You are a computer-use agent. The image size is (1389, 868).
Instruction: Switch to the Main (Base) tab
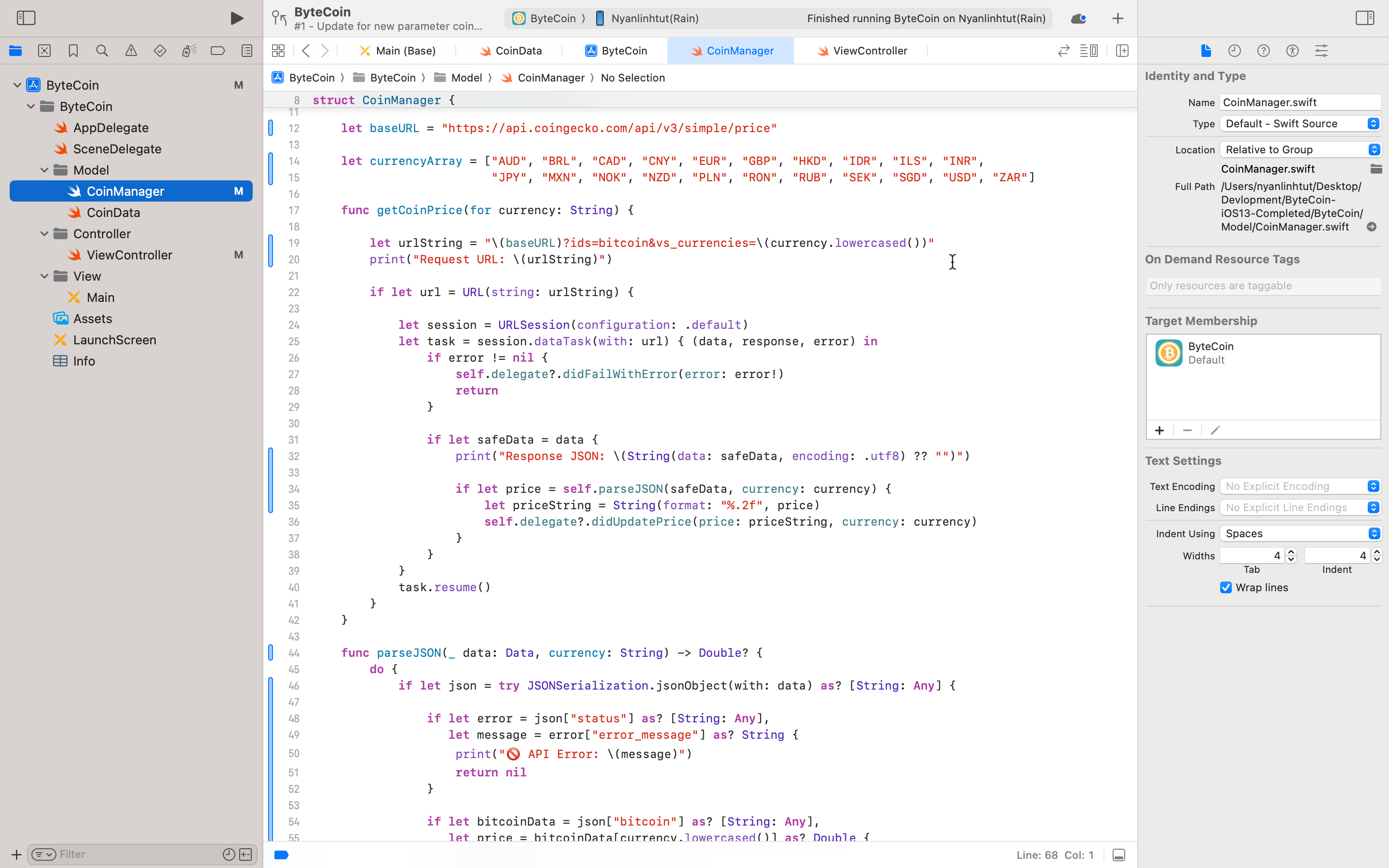pos(397,51)
